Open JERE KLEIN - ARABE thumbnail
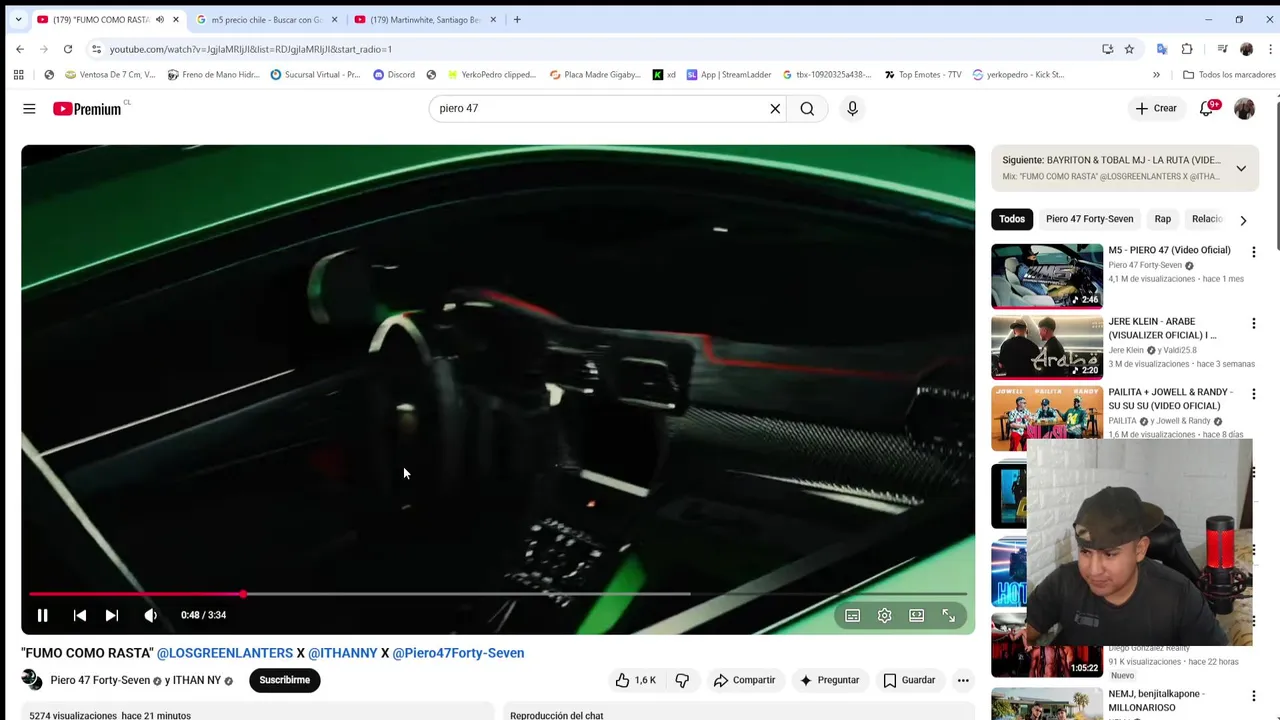This screenshot has height=720, width=1280. pos(1047,347)
